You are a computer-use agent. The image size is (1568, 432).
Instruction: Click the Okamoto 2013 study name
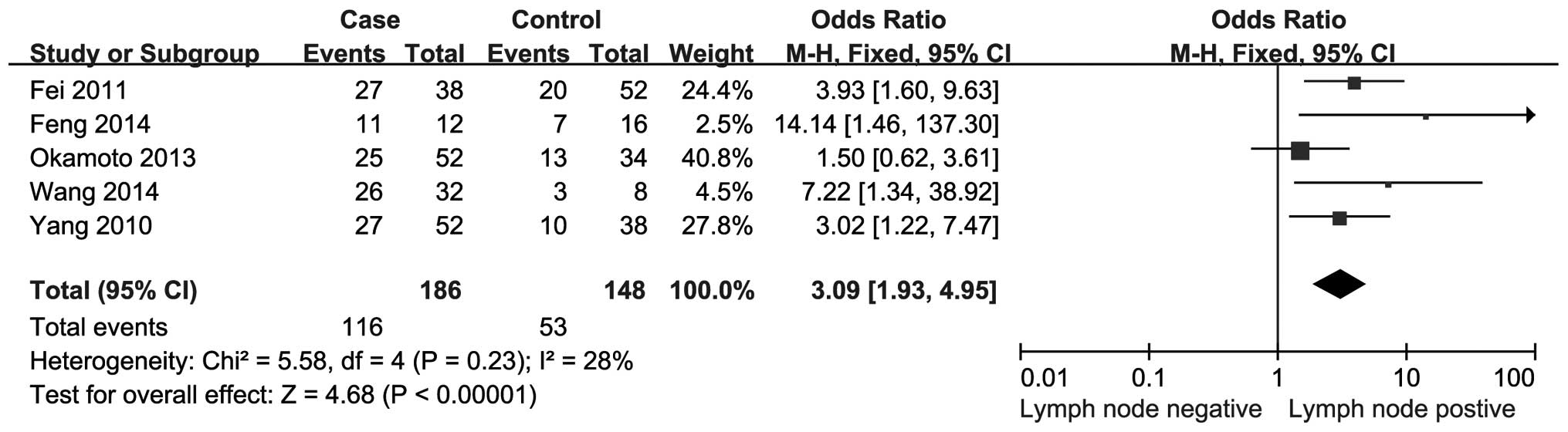pos(113,158)
